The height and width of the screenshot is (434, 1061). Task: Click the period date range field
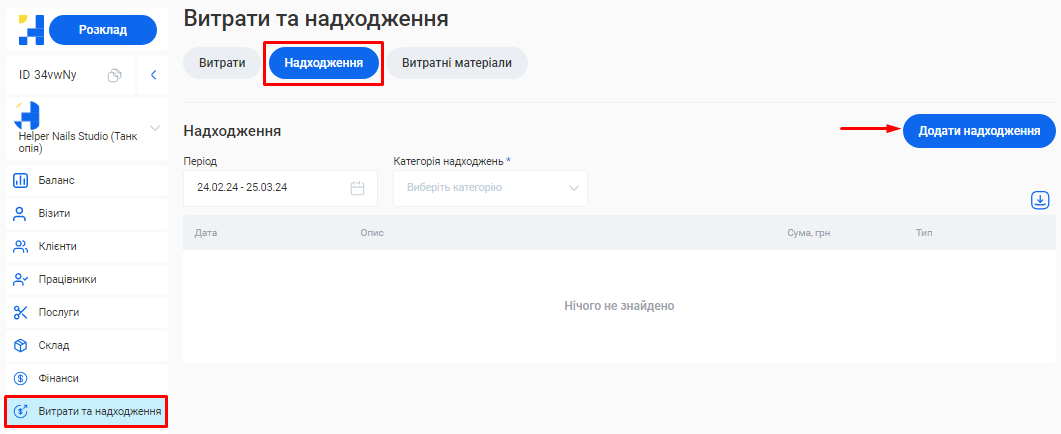270,188
